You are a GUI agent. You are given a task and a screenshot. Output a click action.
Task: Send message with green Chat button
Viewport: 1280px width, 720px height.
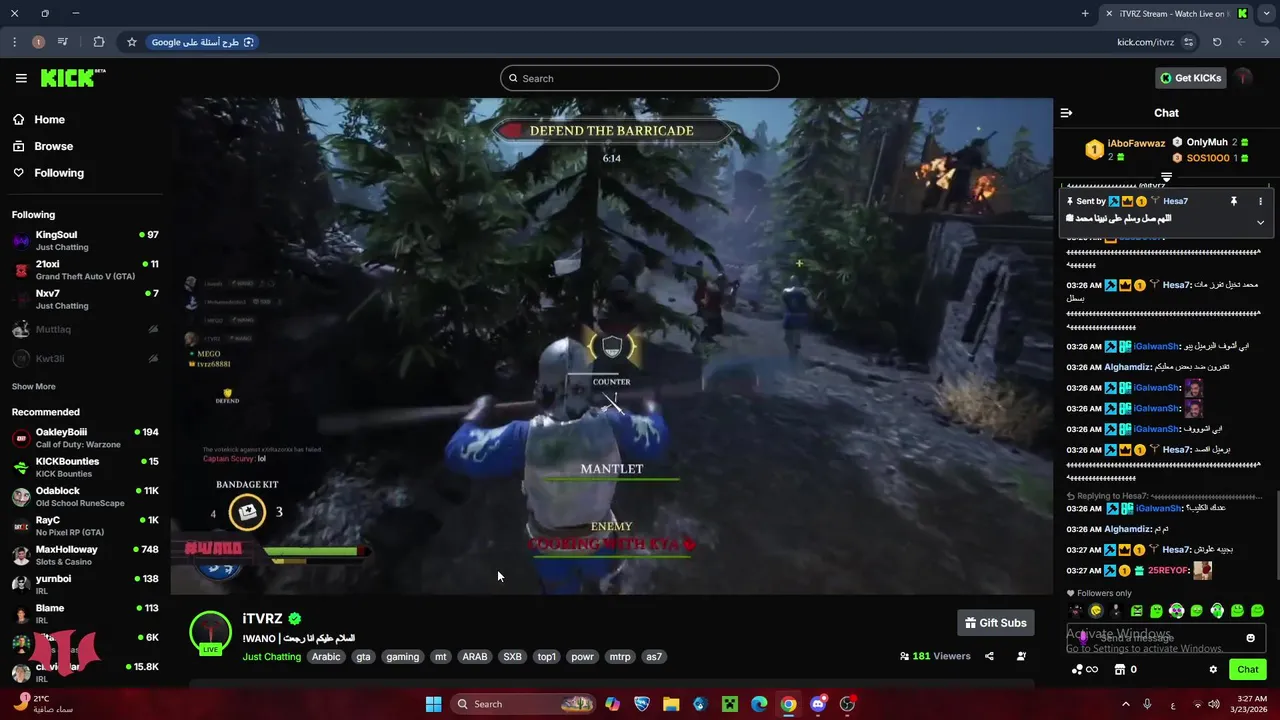coord(1248,669)
